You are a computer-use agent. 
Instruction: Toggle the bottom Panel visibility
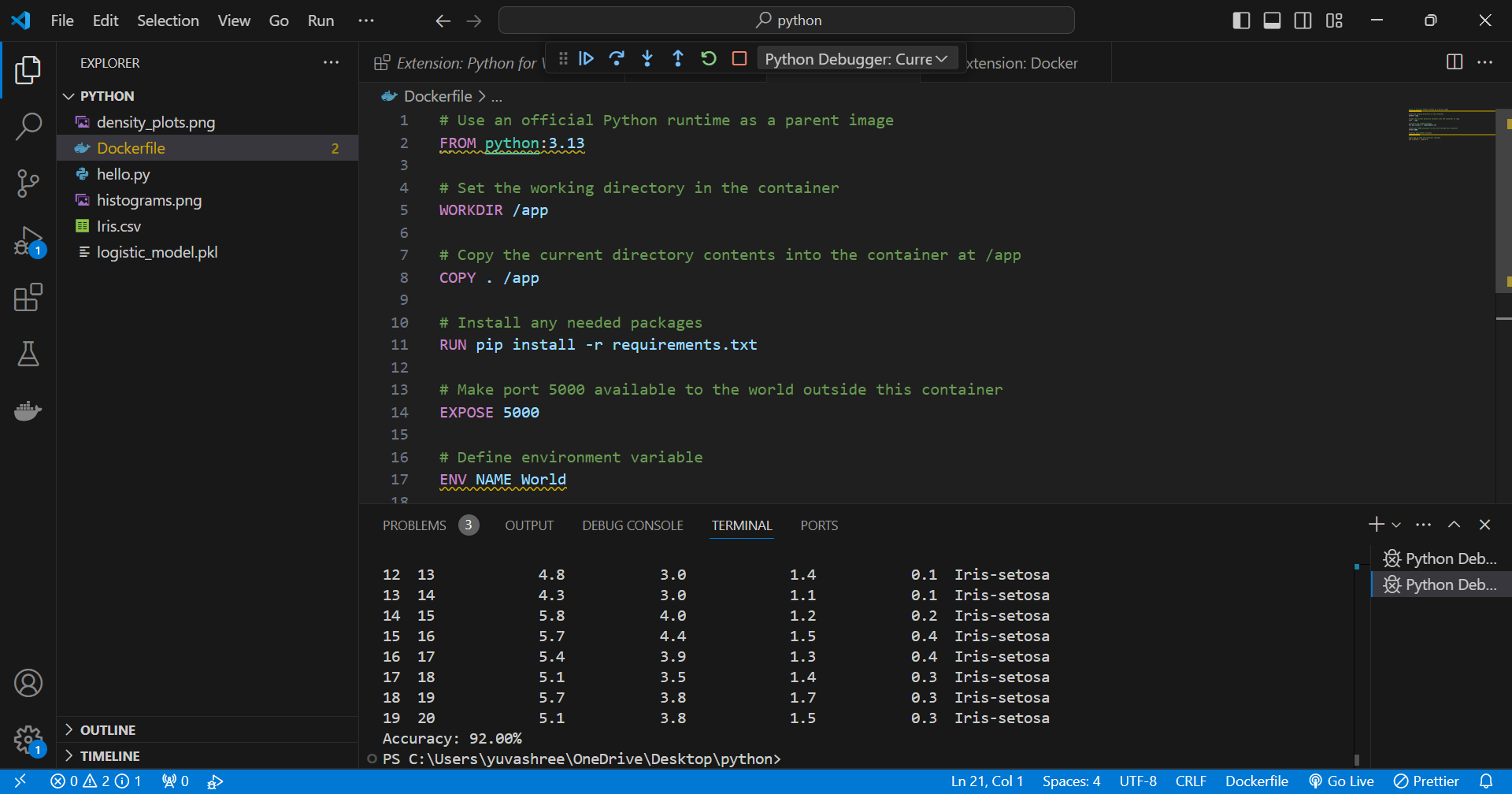click(x=1272, y=20)
